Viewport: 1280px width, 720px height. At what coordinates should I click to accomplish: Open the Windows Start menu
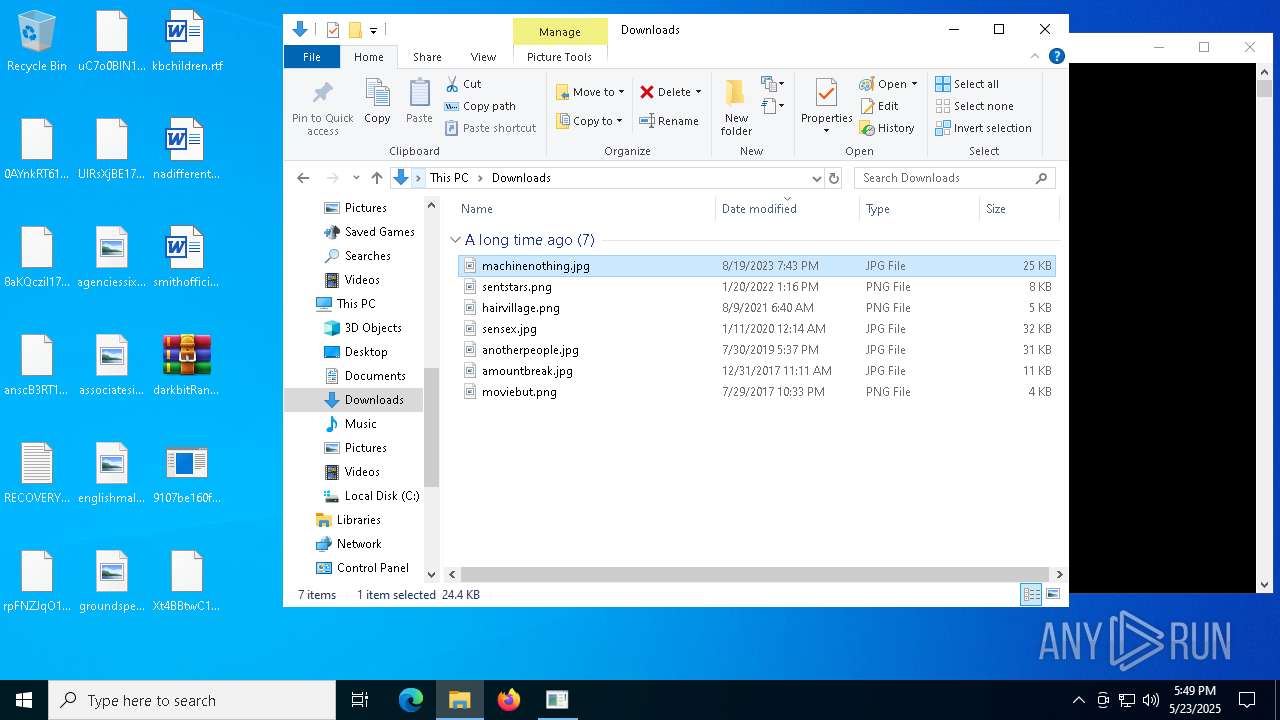(x=24, y=700)
